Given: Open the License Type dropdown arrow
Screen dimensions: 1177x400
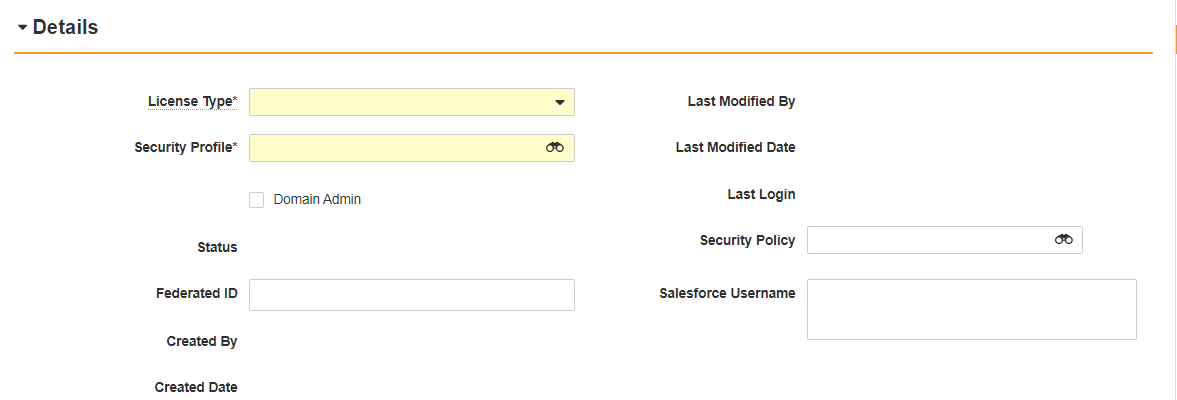Looking at the screenshot, I should (559, 102).
